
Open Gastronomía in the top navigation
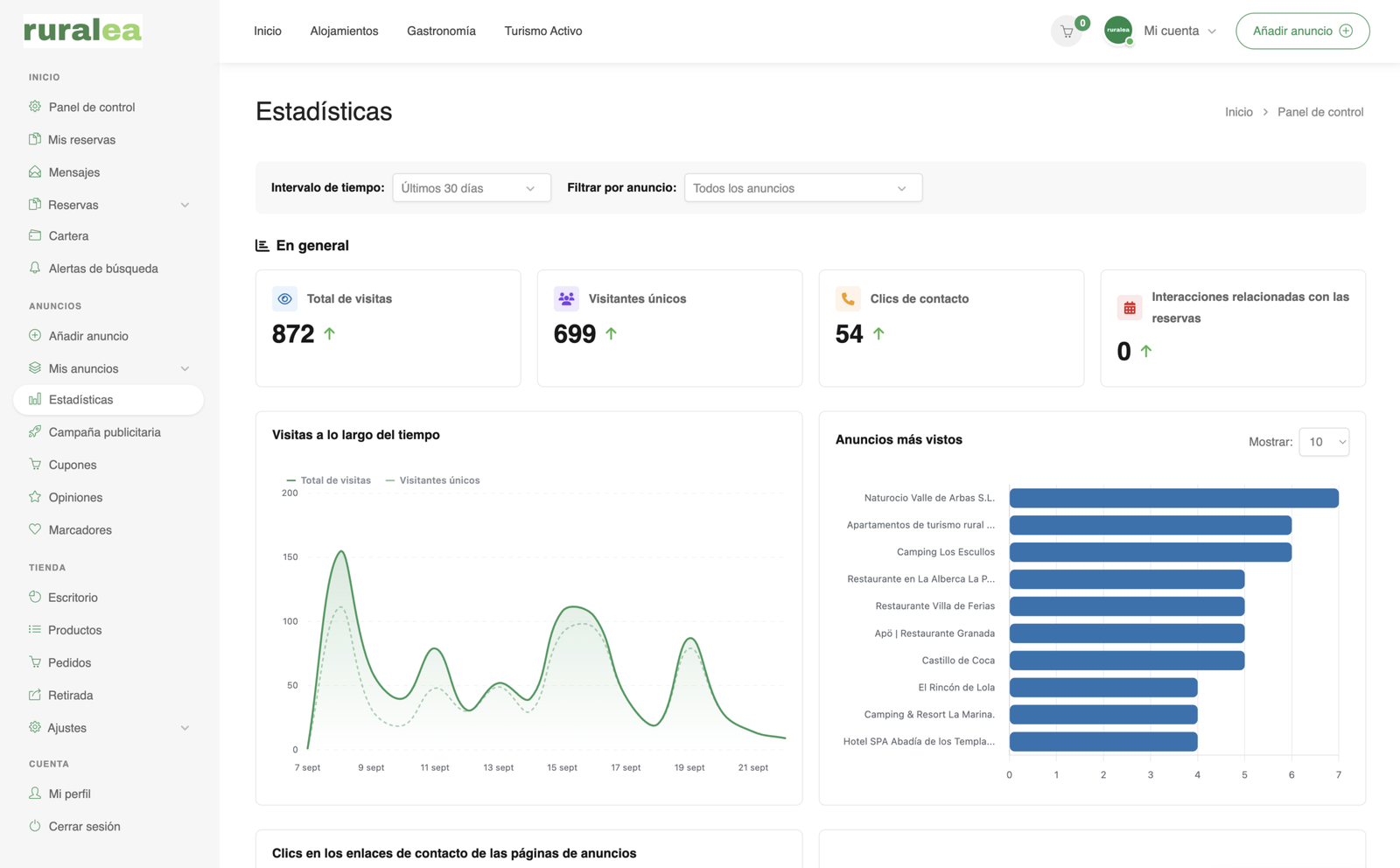(x=441, y=31)
